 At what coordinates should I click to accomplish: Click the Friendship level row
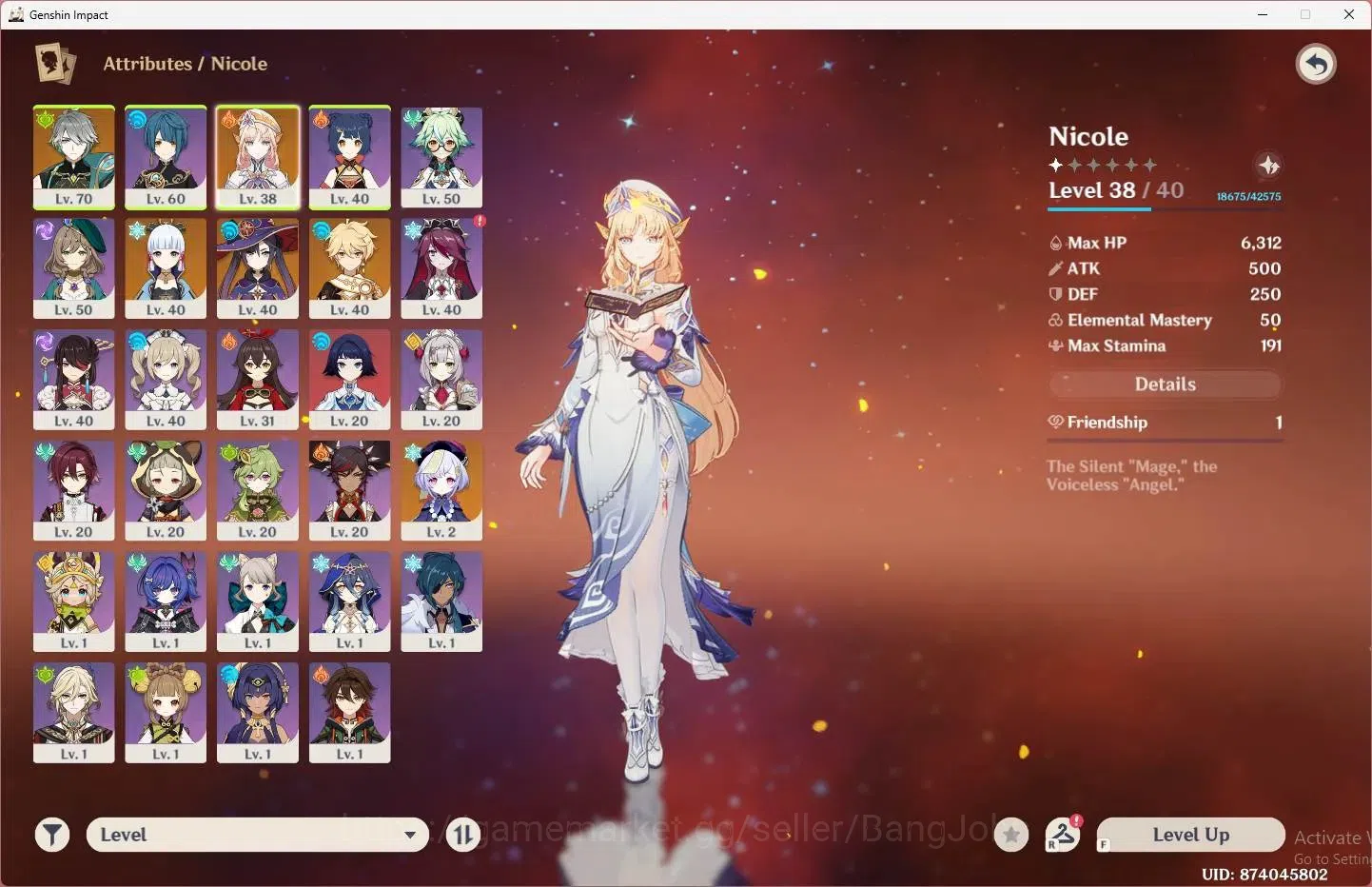tap(1165, 423)
